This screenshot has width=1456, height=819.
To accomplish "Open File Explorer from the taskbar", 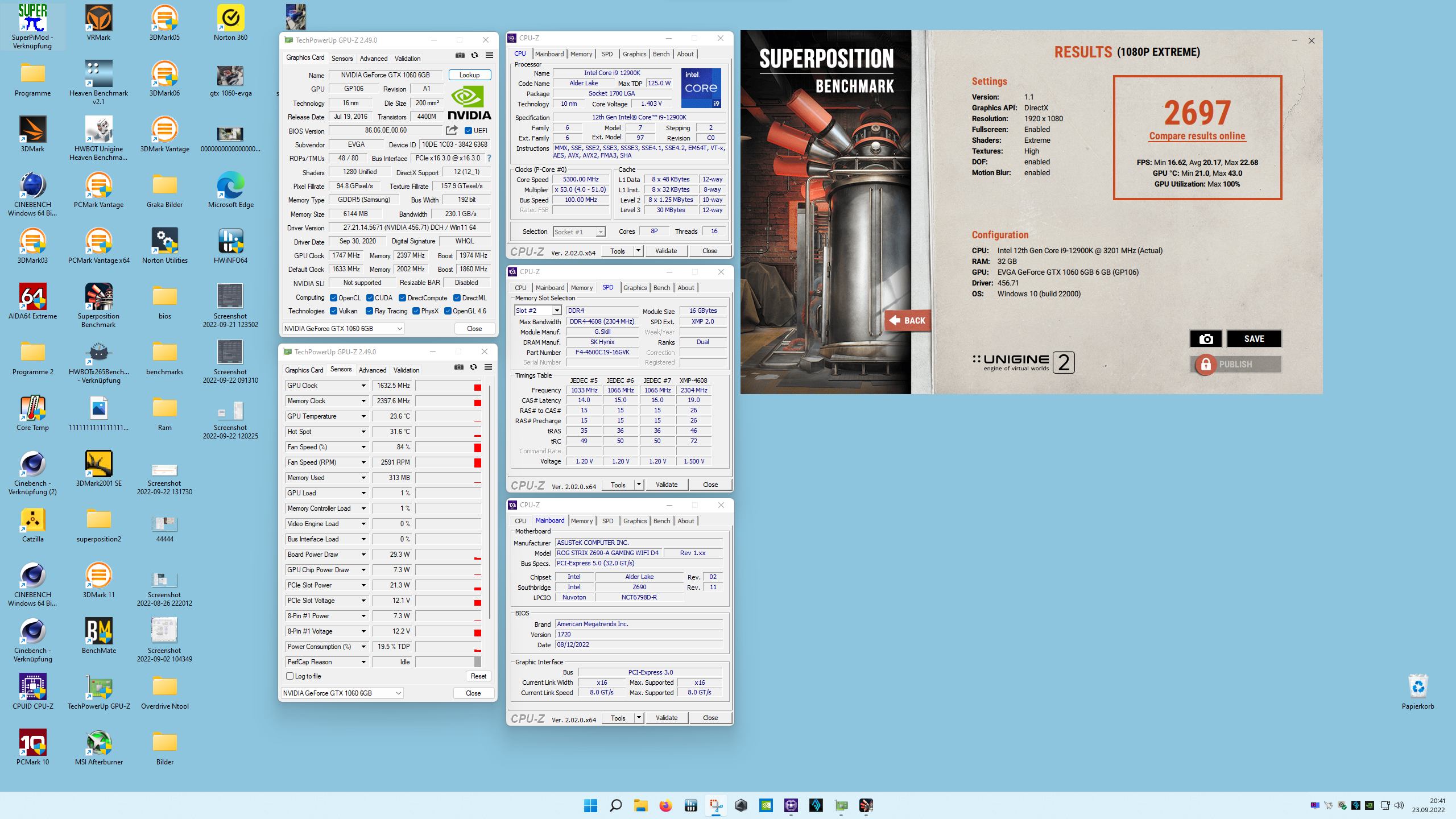I will [640, 805].
